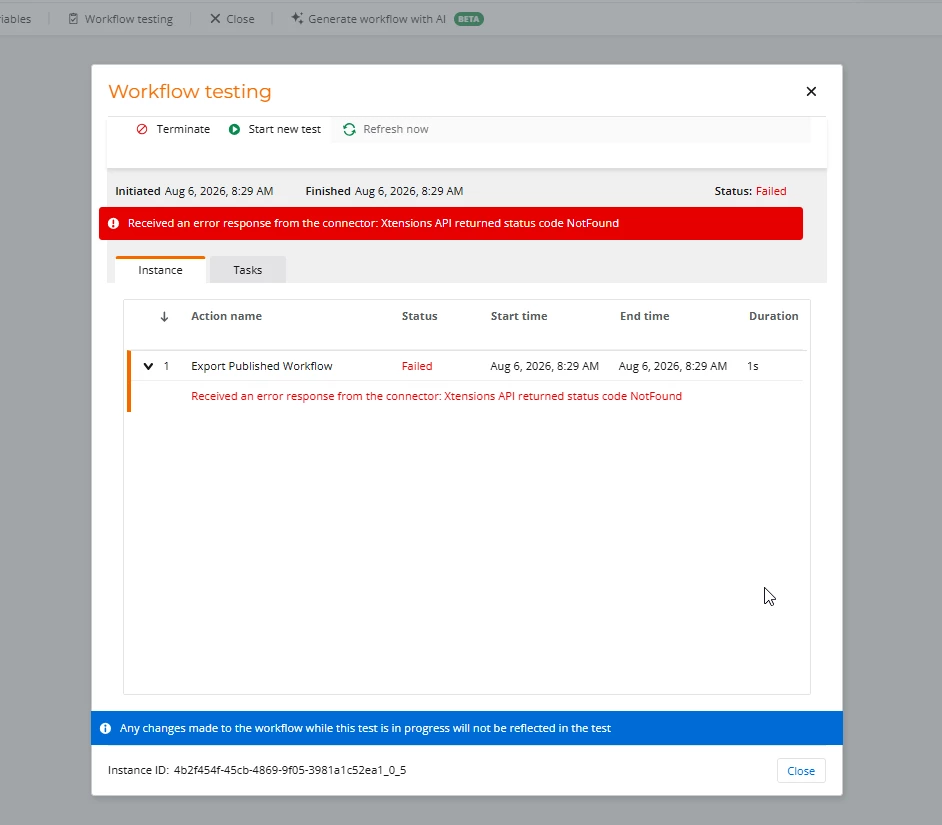Select the Instance tab
The height and width of the screenshot is (825, 942).
pos(160,270)
